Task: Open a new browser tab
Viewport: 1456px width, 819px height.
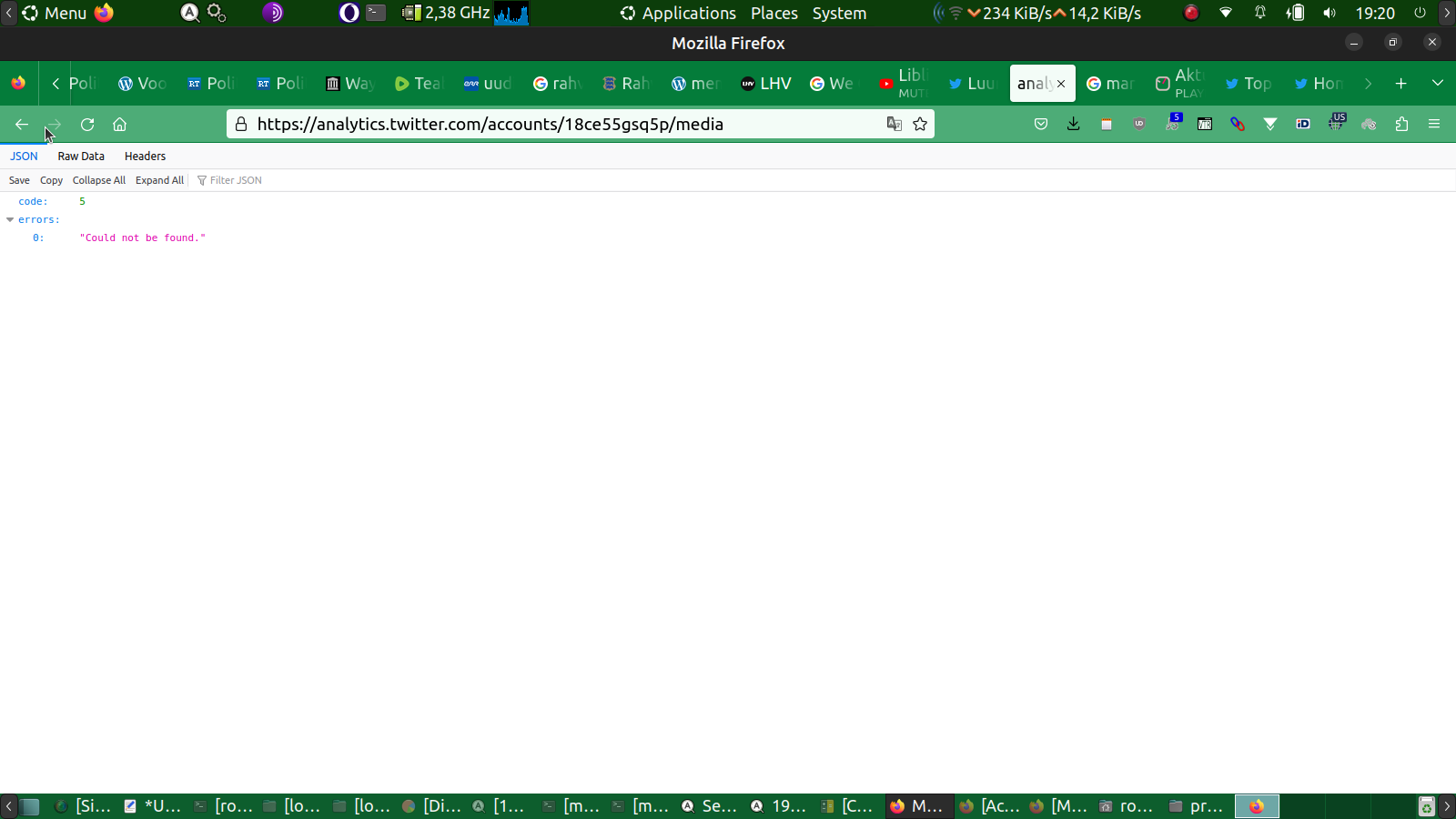Action: click(1401, 84)
